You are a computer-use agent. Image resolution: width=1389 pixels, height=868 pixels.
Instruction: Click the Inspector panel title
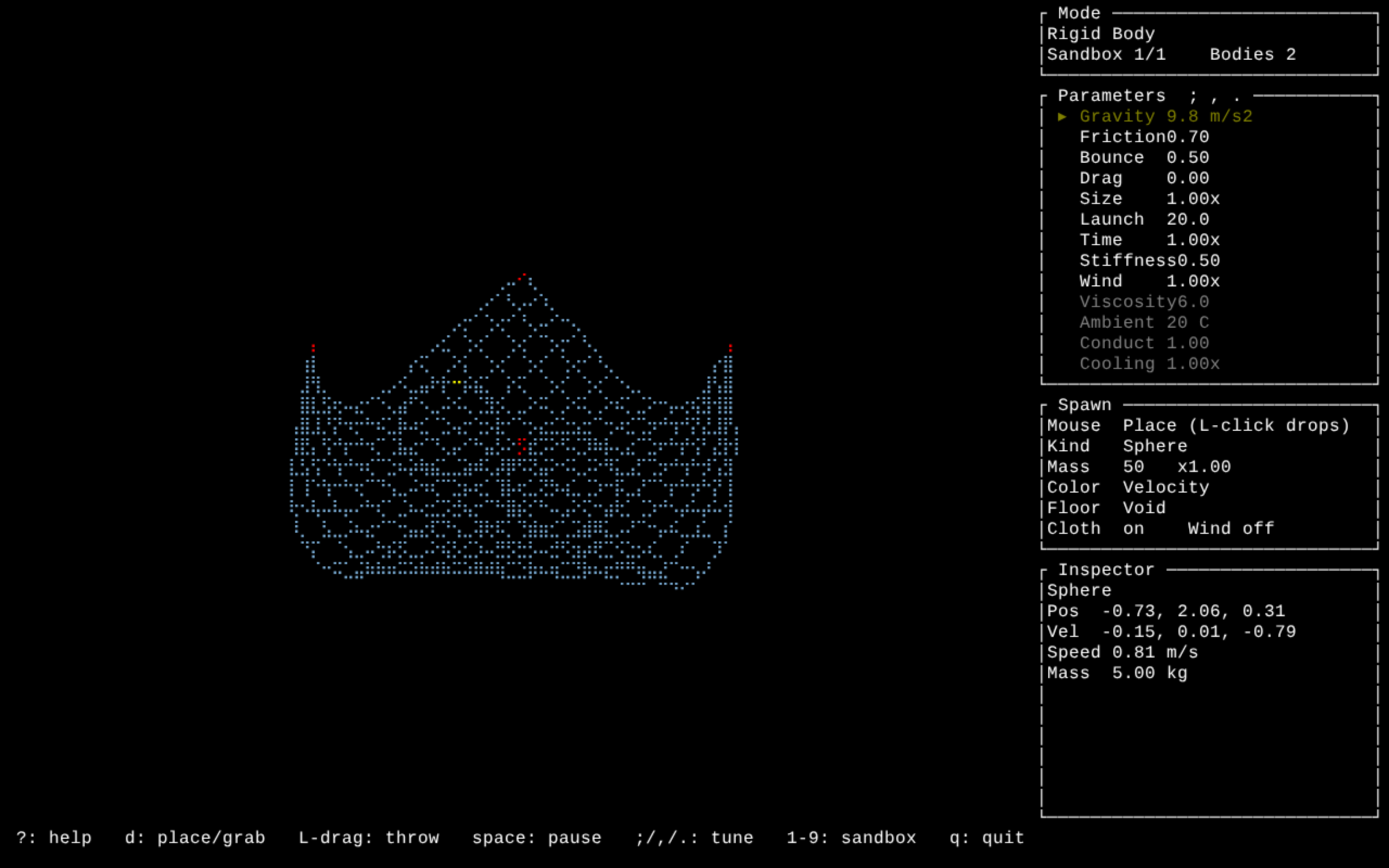(x=1106, y=570)
